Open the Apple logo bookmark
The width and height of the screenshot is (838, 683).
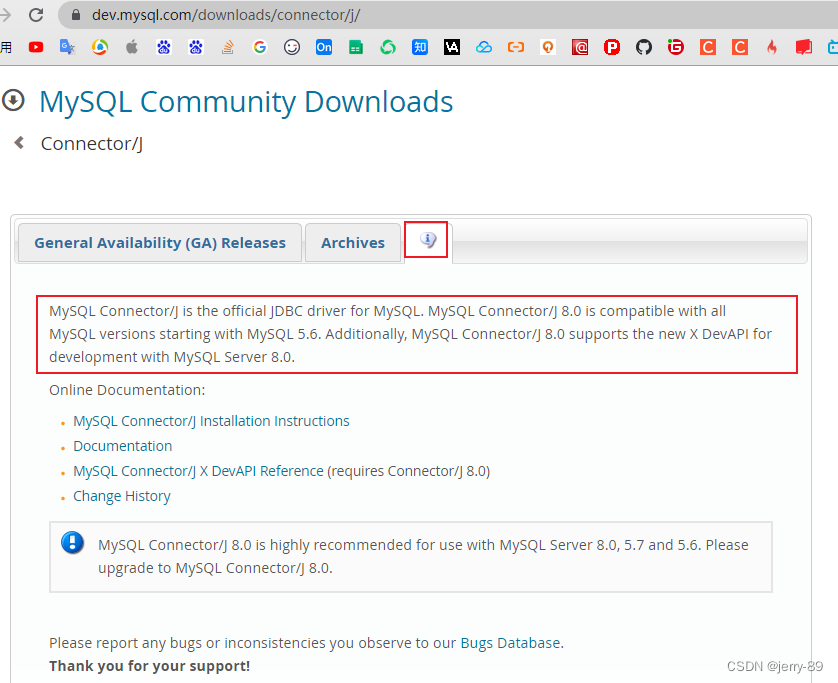pyautogui.click(x=131, y=48)
